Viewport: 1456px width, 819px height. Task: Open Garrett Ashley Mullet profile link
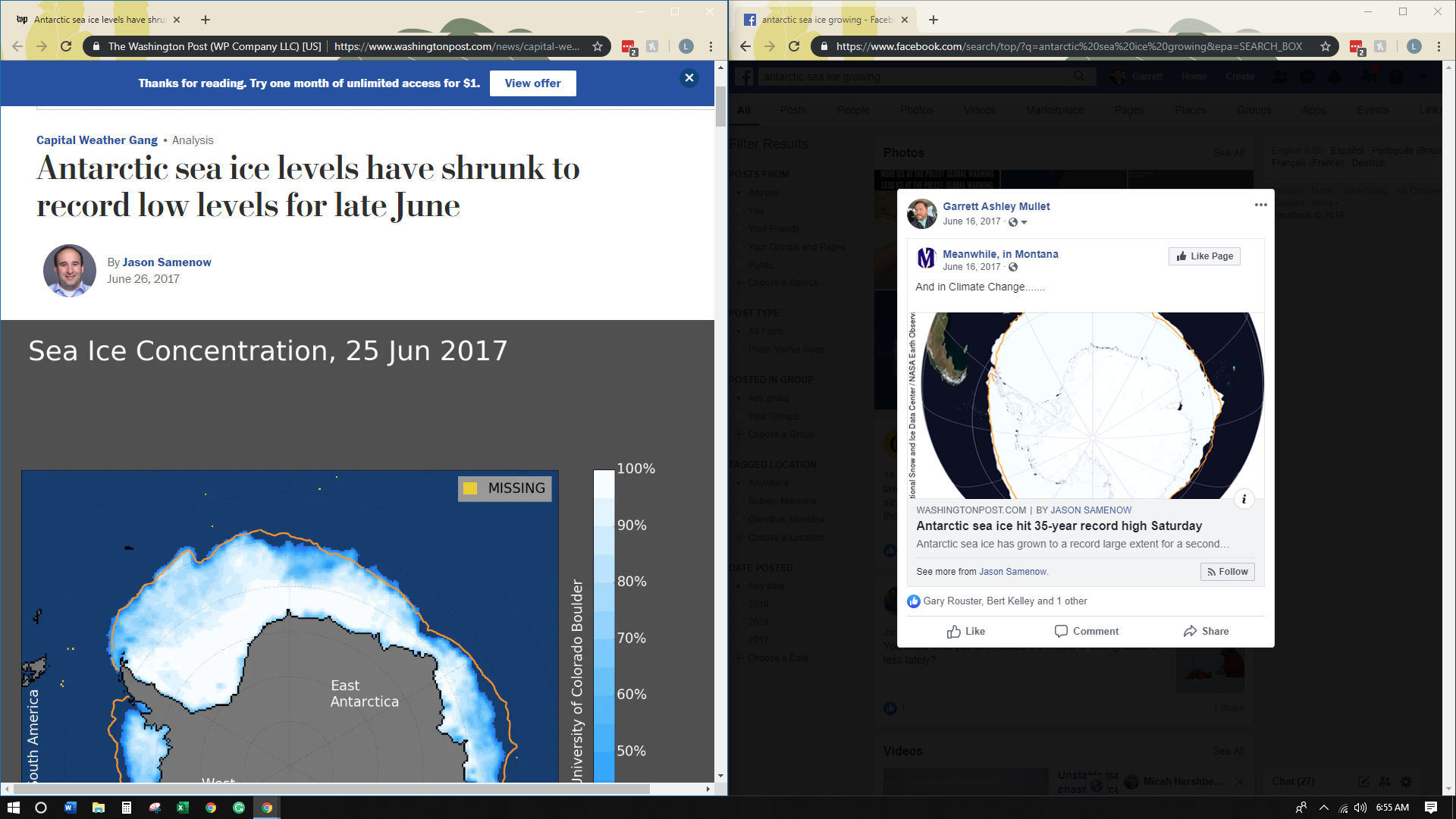[x=996, y=206]
